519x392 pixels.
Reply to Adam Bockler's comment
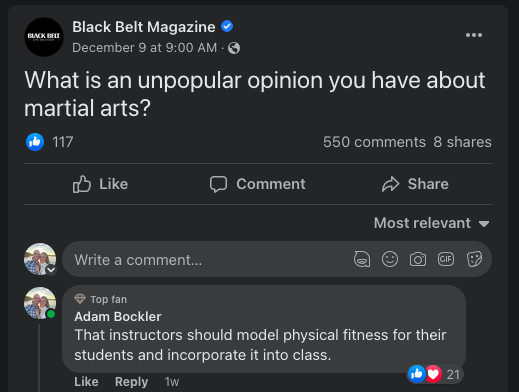click(131, 382)
